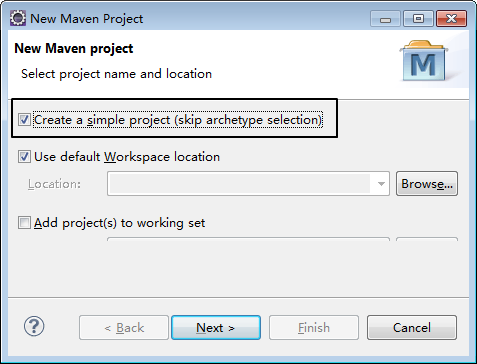
Task: Enable Add project(s) to working set
Action: tap(24, 223)
